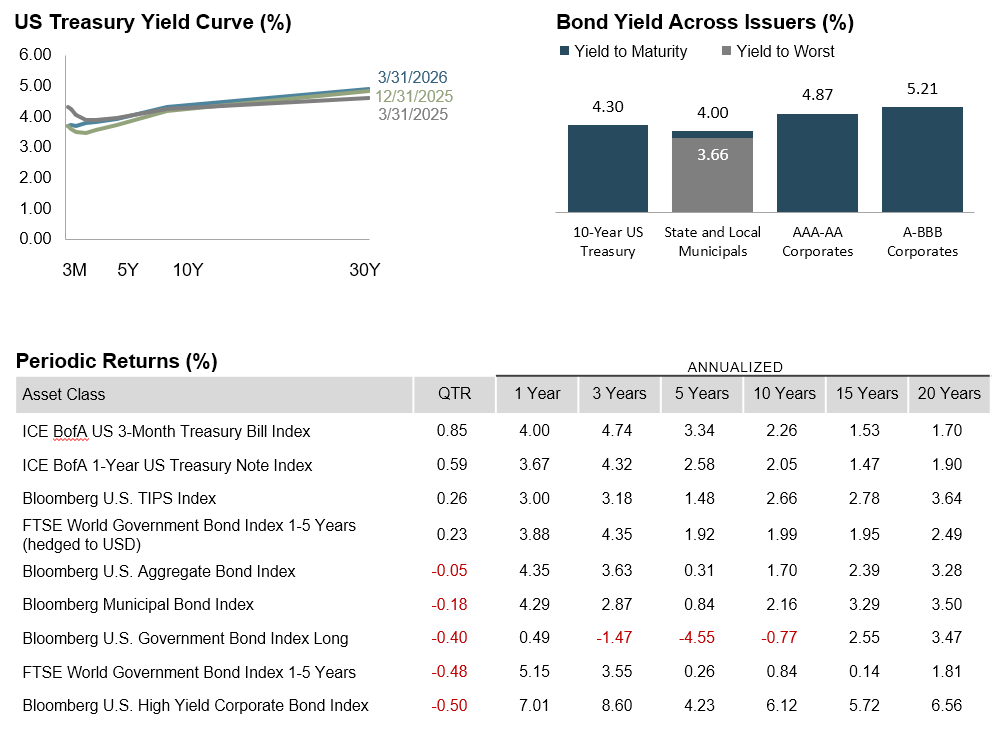Click the US Treasury Yield Curve title
The width and height of the screenshot is (1006, 735).
[x=153, y=23]
